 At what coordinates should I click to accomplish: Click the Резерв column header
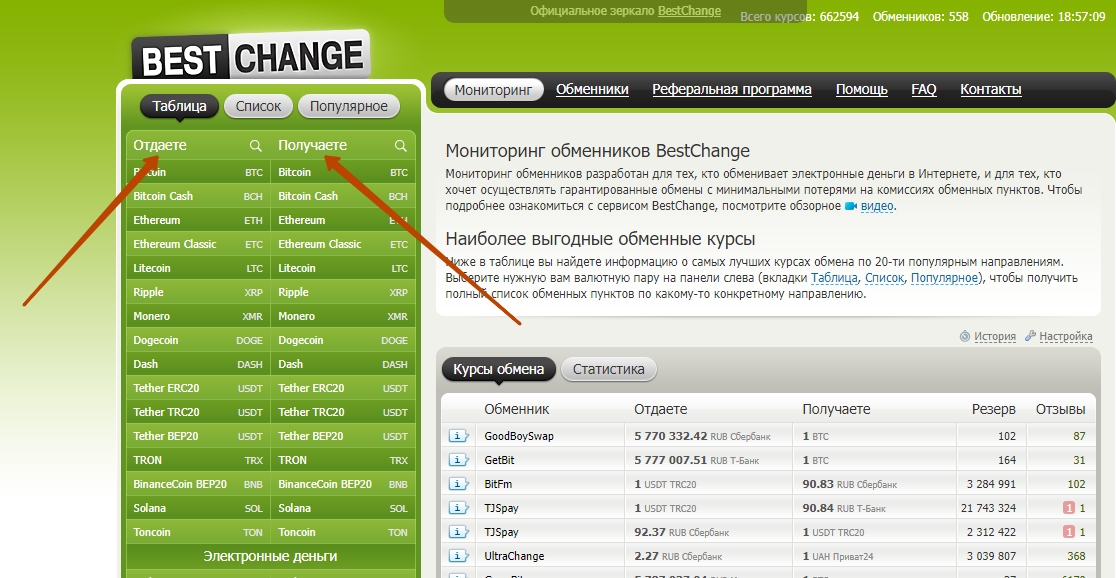(994, 409)
